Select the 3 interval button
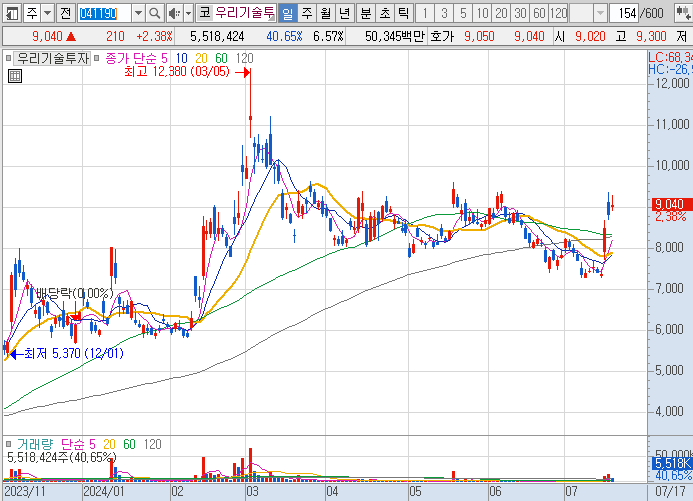 444,13
